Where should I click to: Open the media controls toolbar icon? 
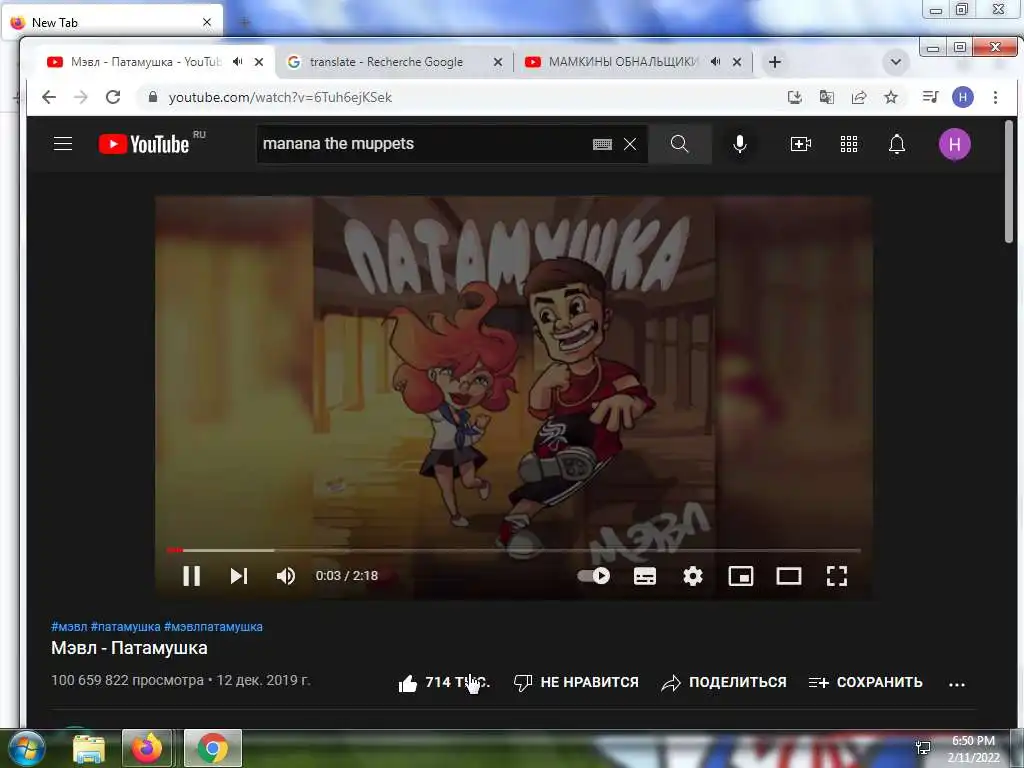pos(930,97)
